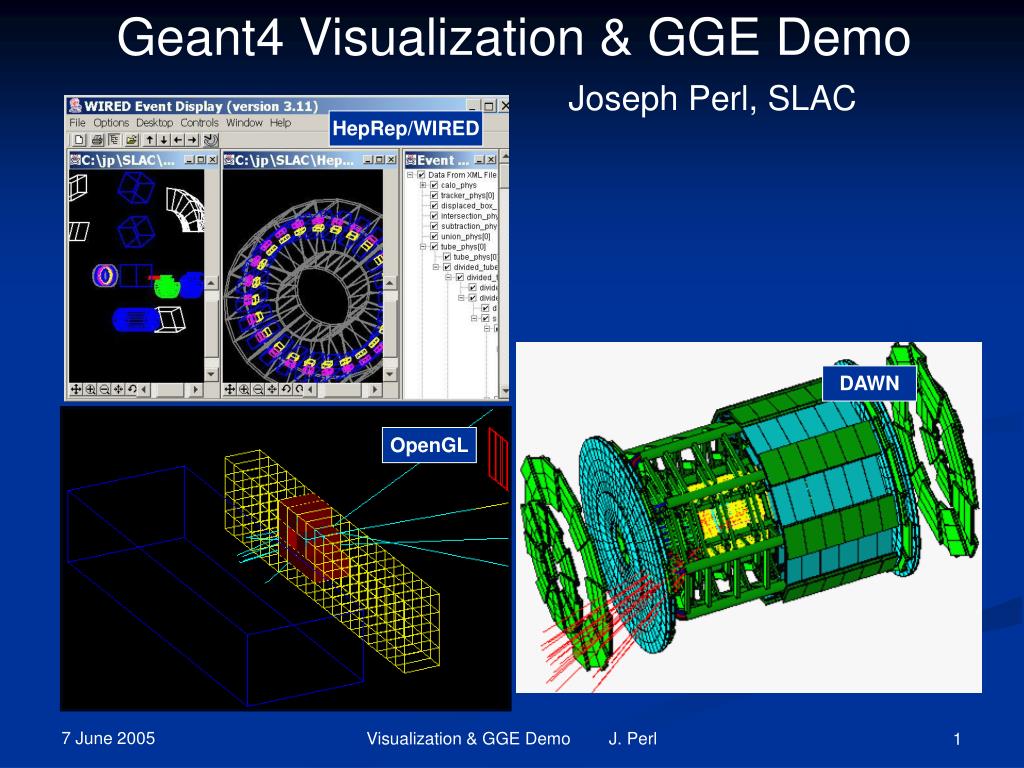
Task: Uncheck displaced_box checkbox
Action: point(434,206)
